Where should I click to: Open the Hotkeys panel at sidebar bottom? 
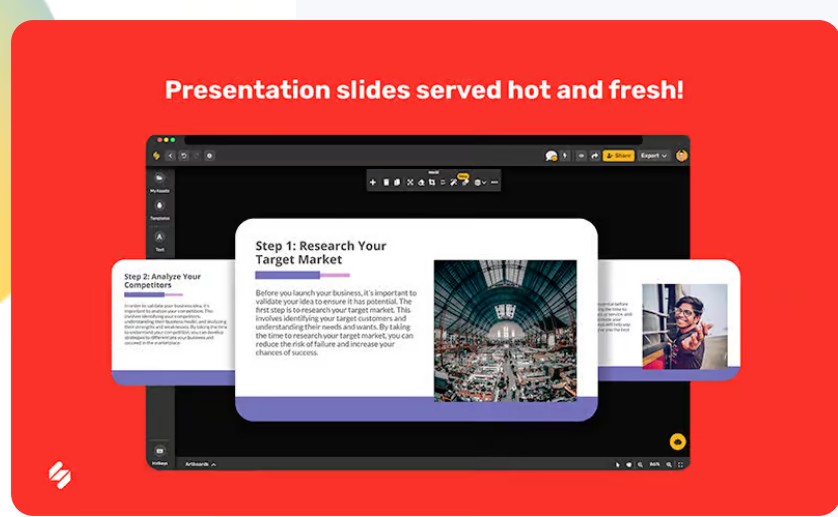(x=159, y=456)
